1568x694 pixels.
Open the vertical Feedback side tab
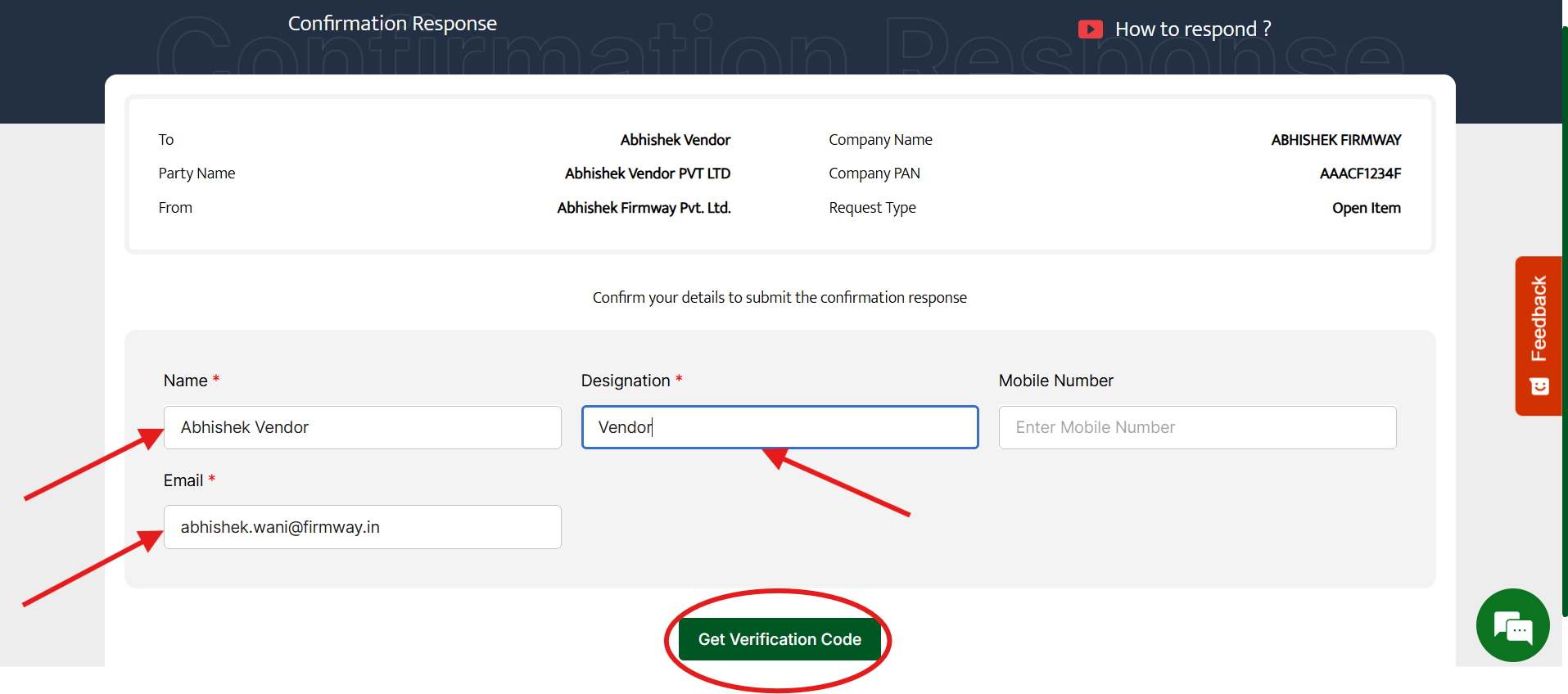(x=1539, y=319)
